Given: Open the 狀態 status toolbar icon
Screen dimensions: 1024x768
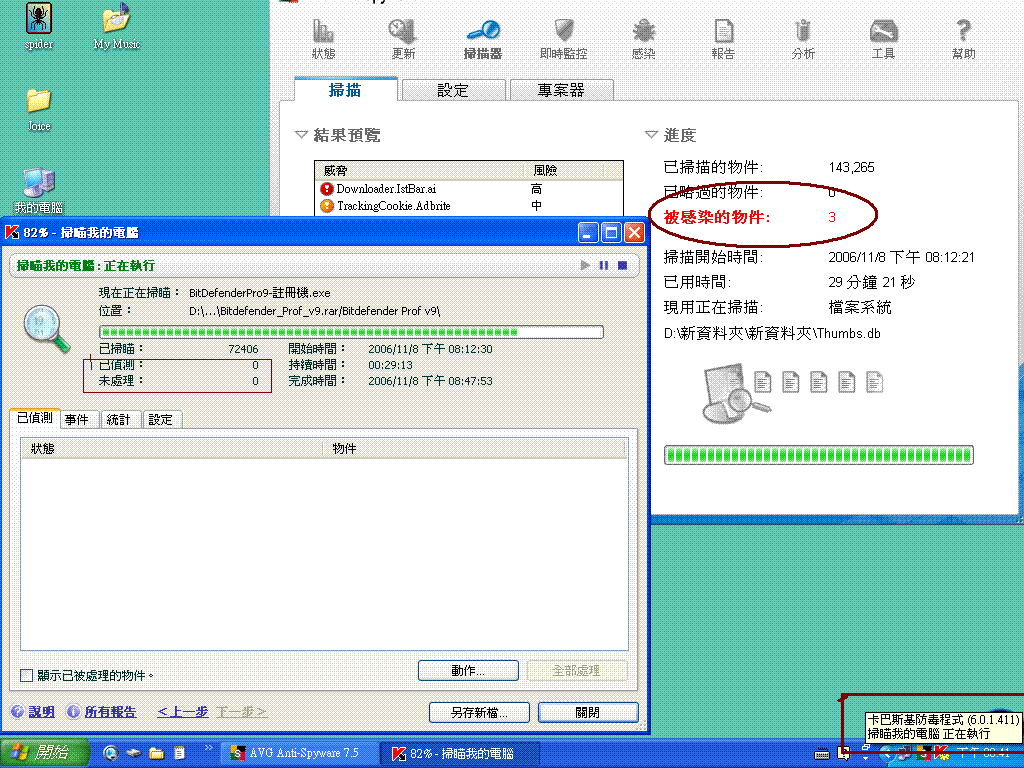Looking at the screenshot, I should point(323,39).
